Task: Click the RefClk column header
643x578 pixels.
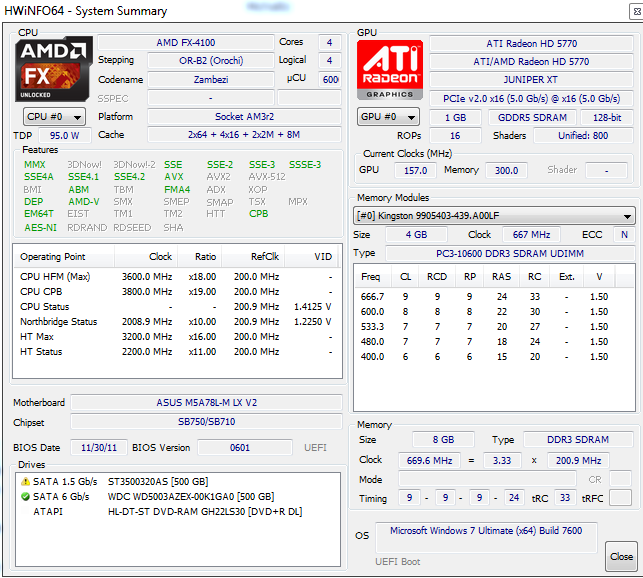Action: (x=253, y=257)
